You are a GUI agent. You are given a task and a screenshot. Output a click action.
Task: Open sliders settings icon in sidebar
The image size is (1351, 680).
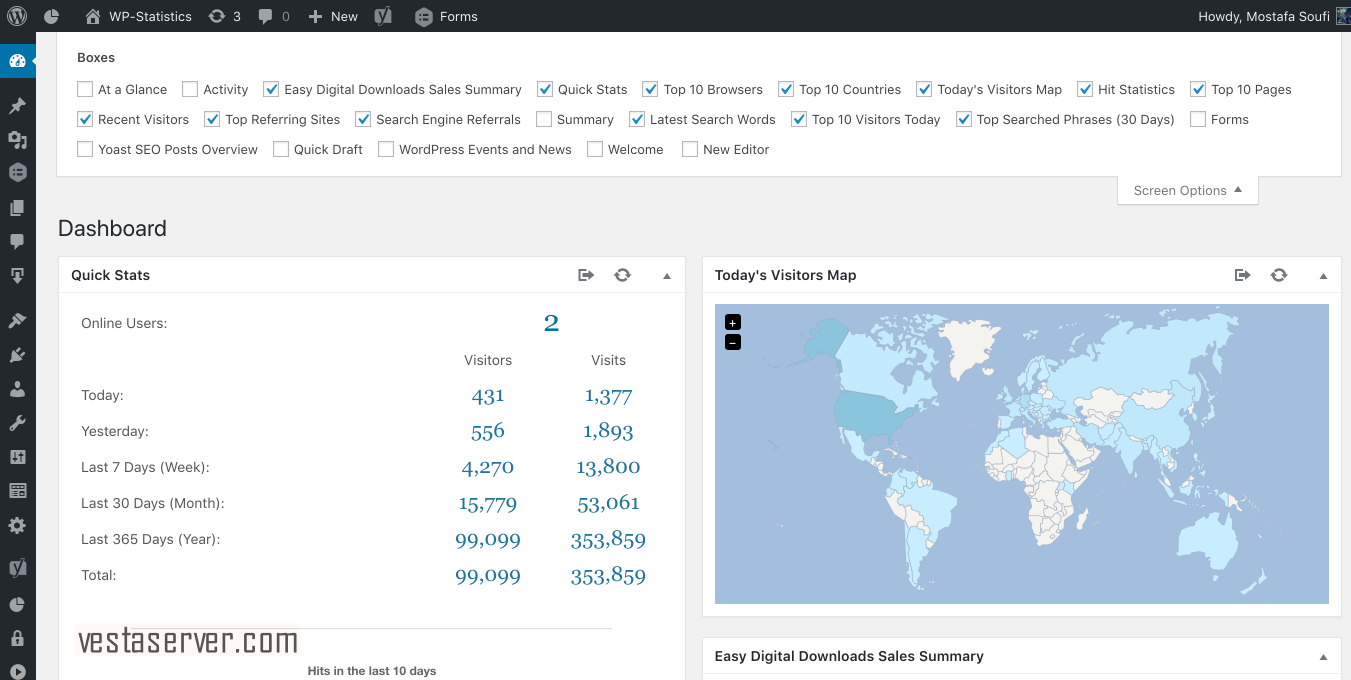click(x=17, y=457)
